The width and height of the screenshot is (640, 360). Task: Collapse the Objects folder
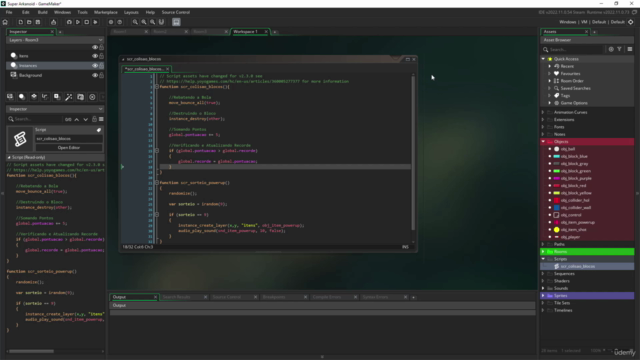tap(543, 142)
